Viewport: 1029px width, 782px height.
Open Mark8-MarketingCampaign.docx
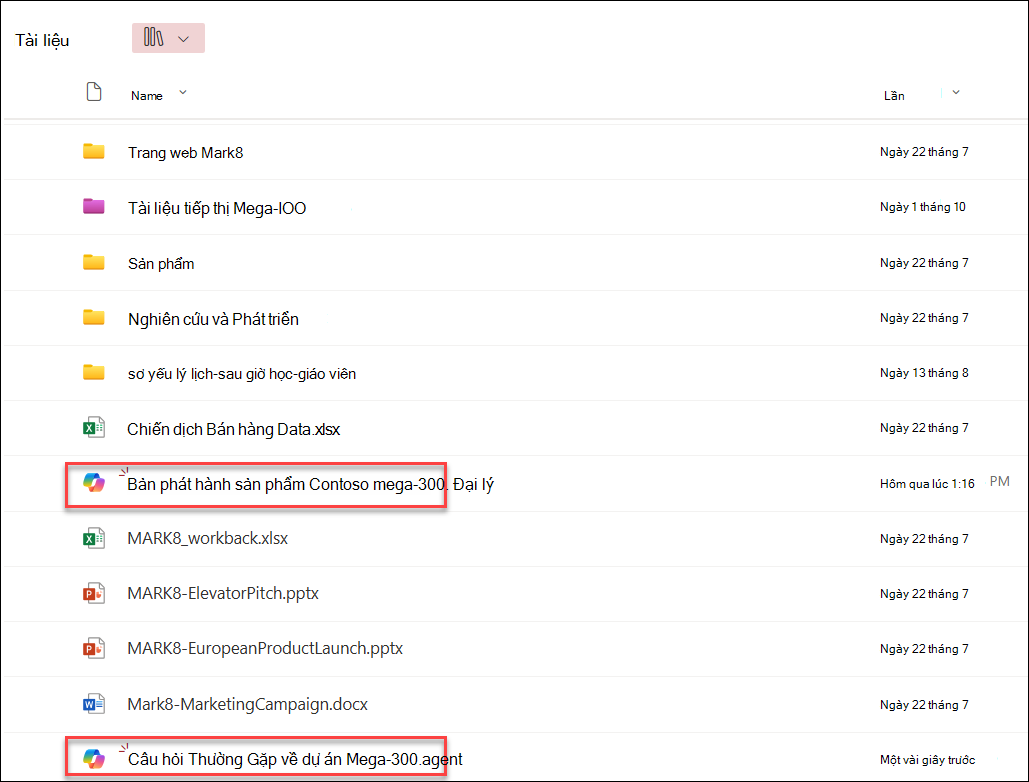(x=247, y=705)
